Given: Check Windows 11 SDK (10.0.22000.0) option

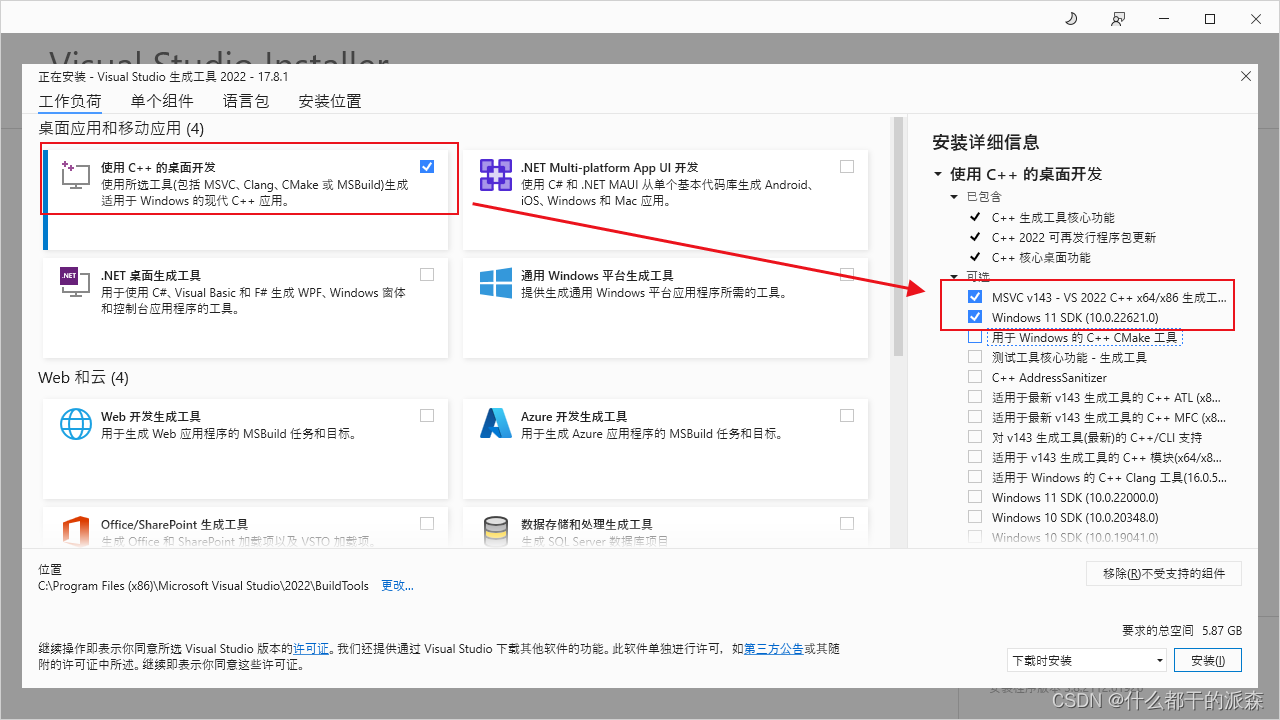Looking at the screenshot, I should click(975, 497).
